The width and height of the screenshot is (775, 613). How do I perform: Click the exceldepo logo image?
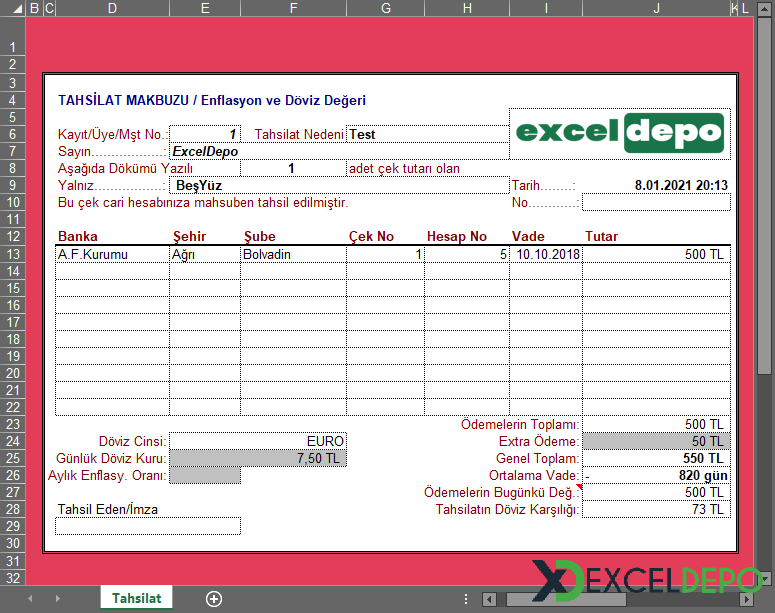coord(620,133)
